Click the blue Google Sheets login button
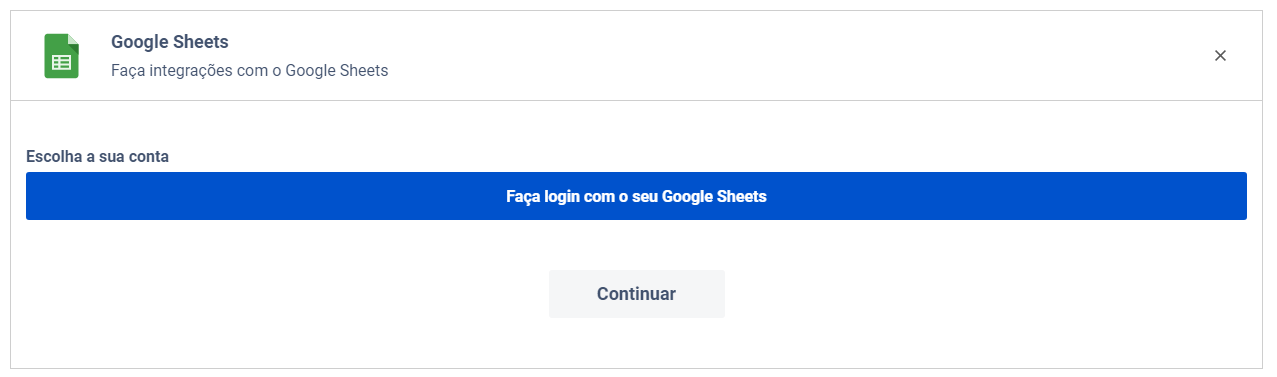Viewport: 1277px width, 377px height. pyautogui.click(x=636, y=196)
